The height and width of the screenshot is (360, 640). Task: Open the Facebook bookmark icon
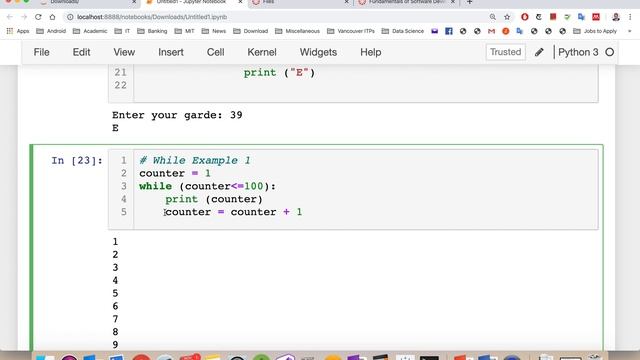(x=449, y=31)
